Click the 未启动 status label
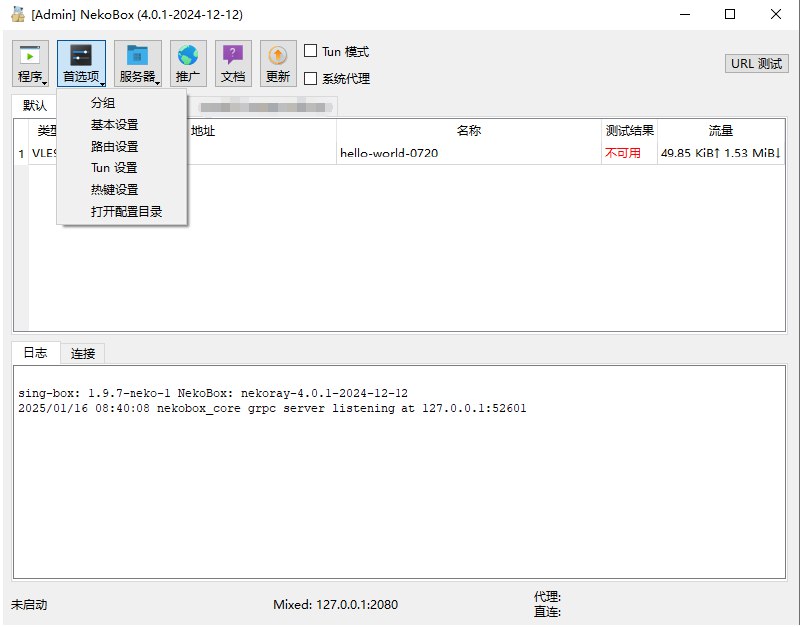 tap(29, 605)
